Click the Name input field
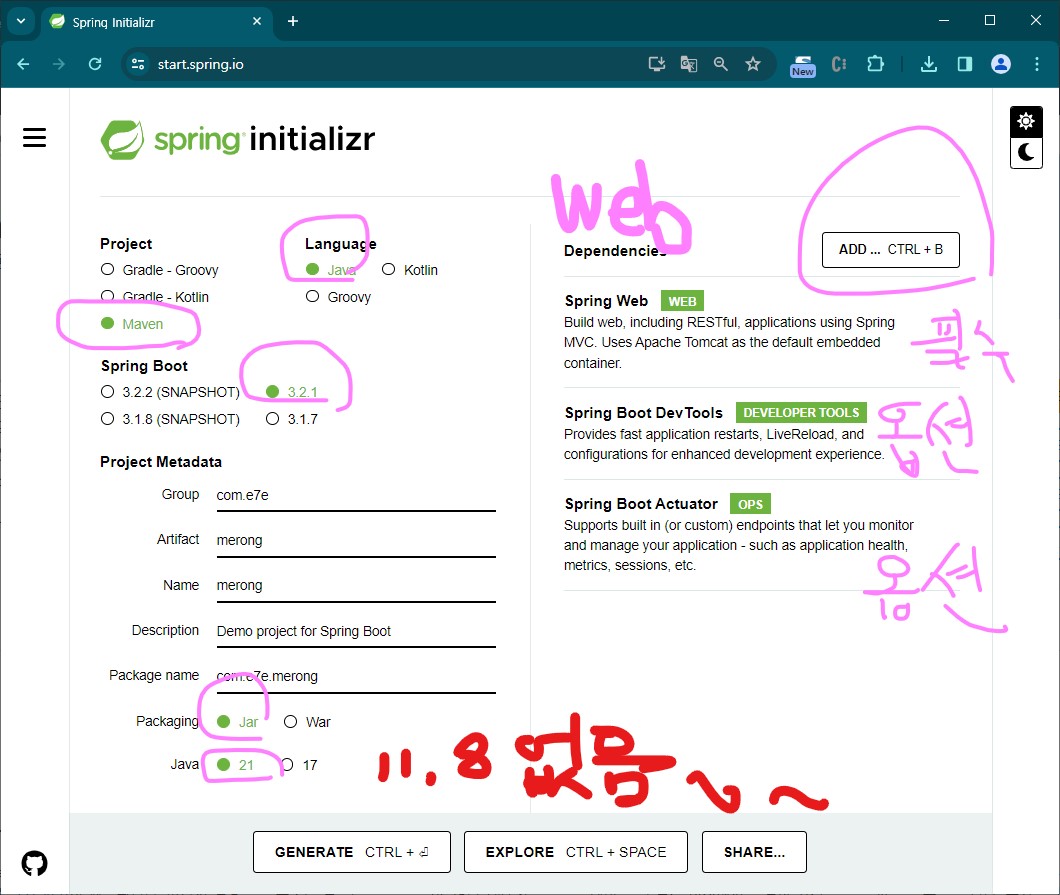The image size is (1060, 895). pos(356,585)
